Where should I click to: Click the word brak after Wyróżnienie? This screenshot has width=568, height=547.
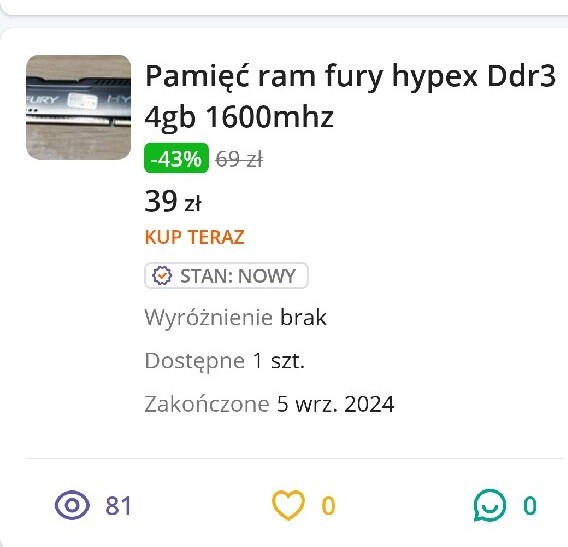click(304, 317)
